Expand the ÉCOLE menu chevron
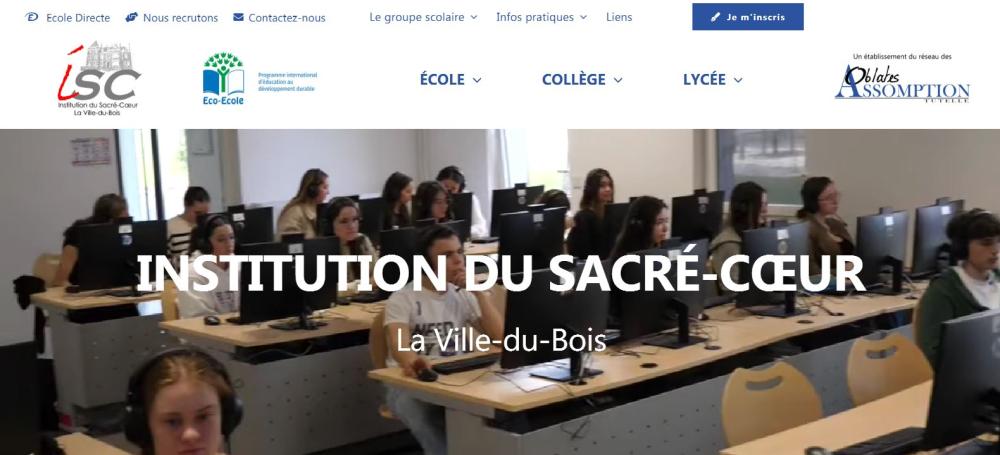This screenshot has height=455, width=1000. coord(476,80)
